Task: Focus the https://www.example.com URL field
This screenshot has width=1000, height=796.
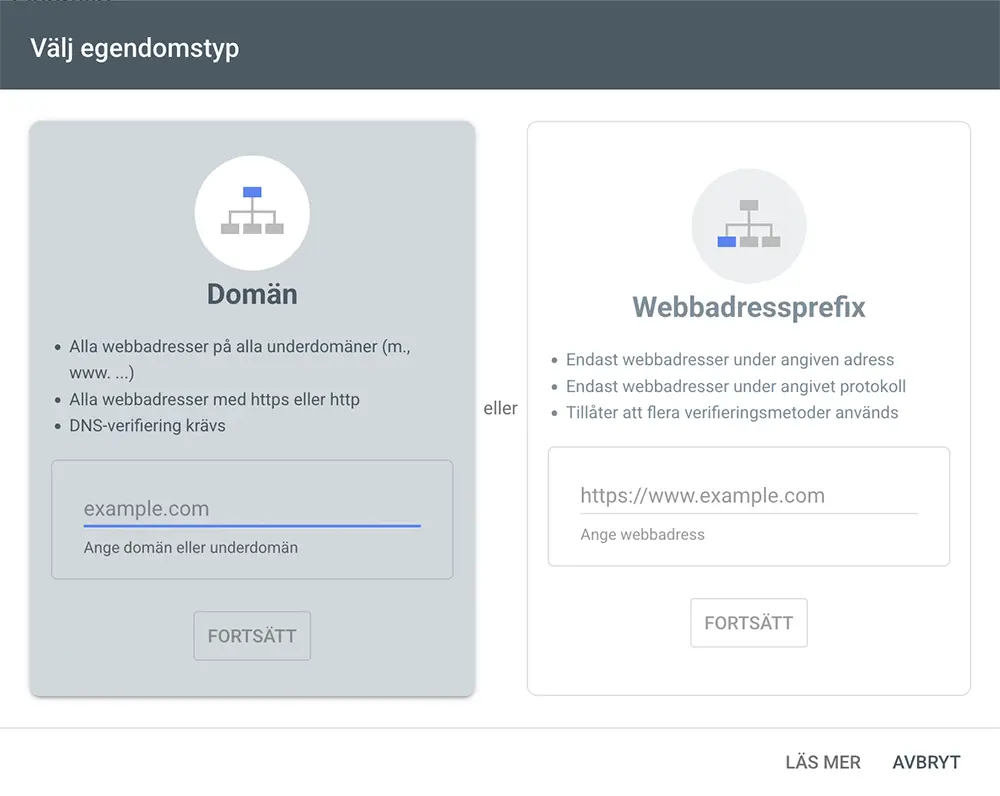Action: 749,496
